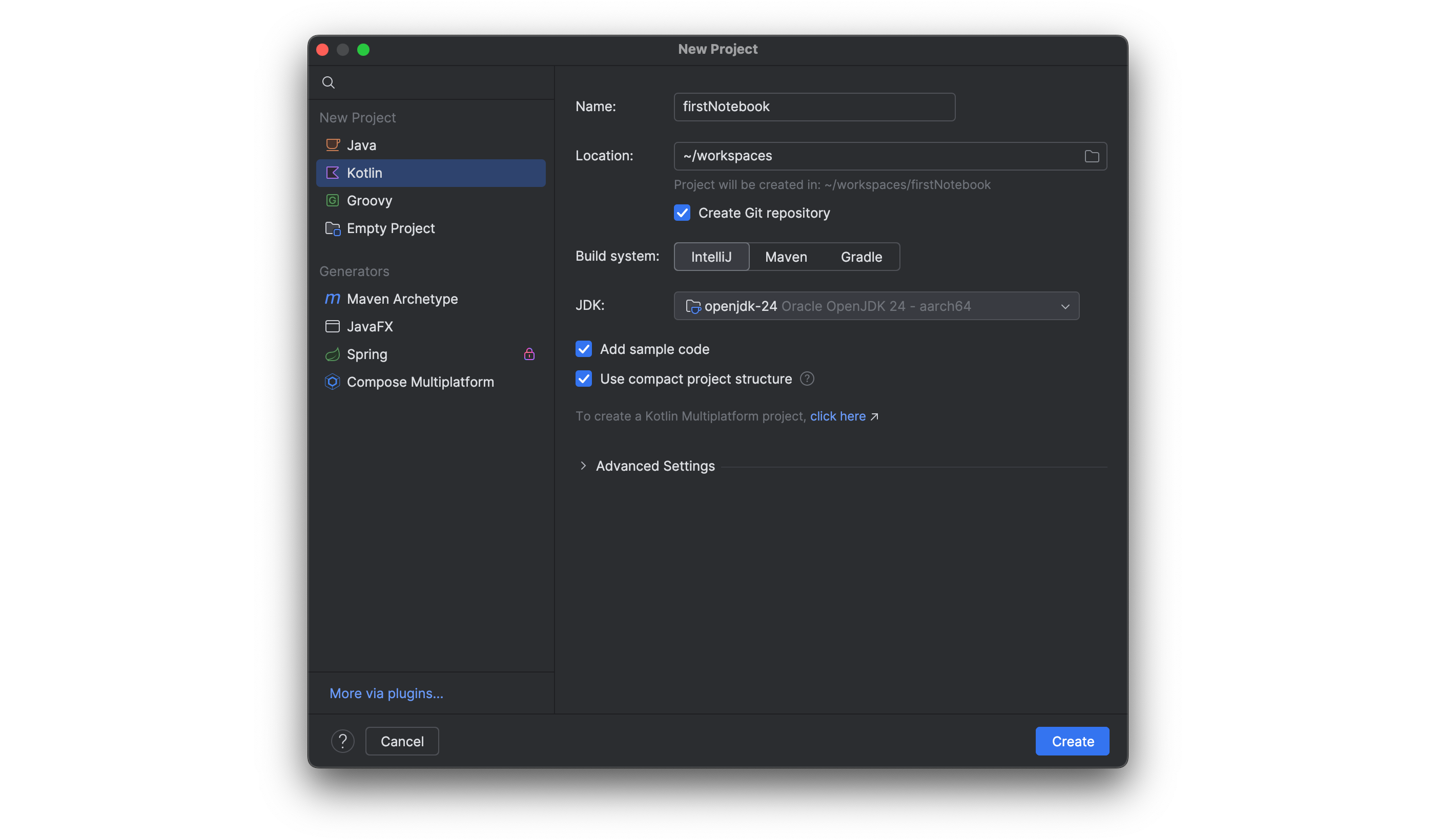This screenshot has height=840, width=1436.
Task: Select IntelliJ build system
Action: [711, 257]
